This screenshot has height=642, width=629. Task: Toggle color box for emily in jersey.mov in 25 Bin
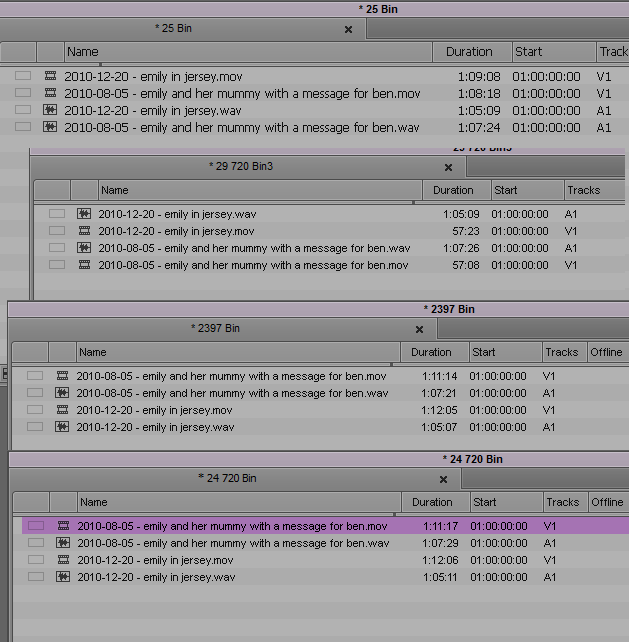[x=23, y=76]
